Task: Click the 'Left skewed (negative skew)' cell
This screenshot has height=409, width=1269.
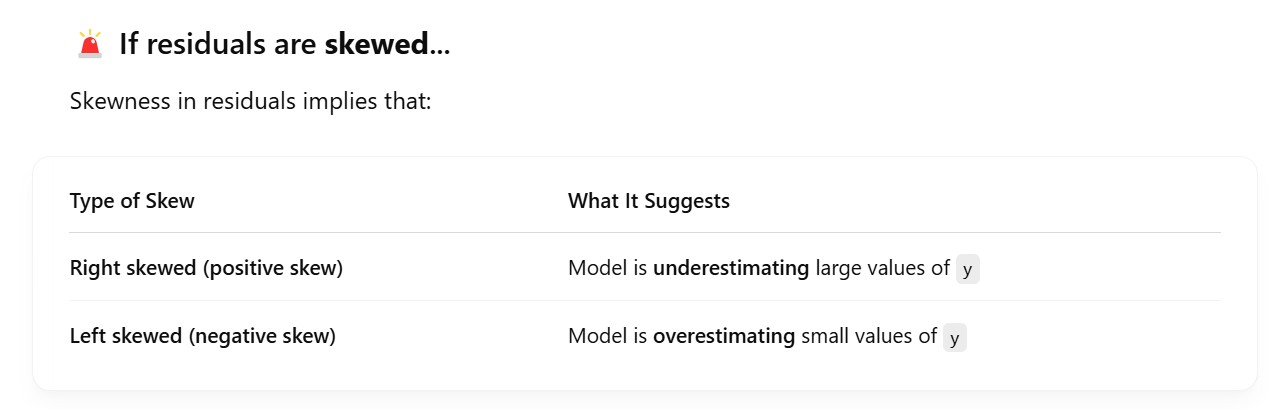Action: pos(202,336)
